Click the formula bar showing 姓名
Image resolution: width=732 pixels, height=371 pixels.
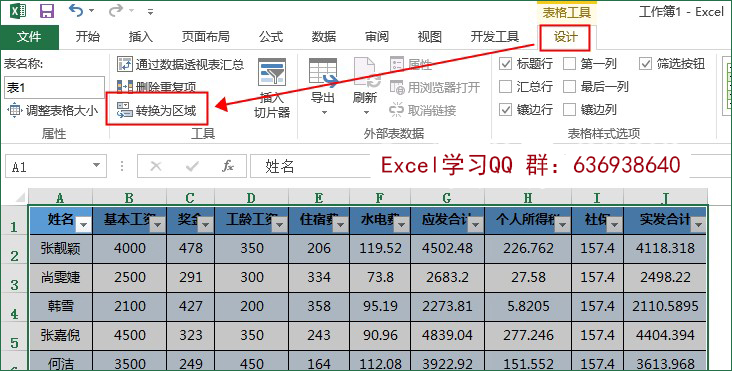click(x=310, y=166)
